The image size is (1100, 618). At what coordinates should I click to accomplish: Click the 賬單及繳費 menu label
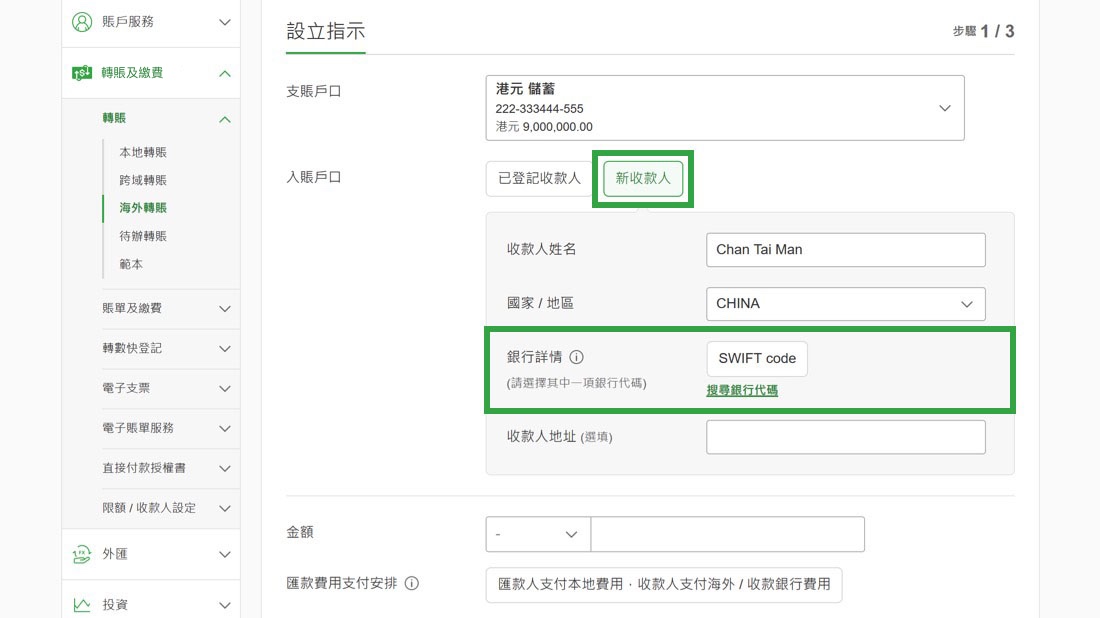pyautogui.click(x=132, y=308)
